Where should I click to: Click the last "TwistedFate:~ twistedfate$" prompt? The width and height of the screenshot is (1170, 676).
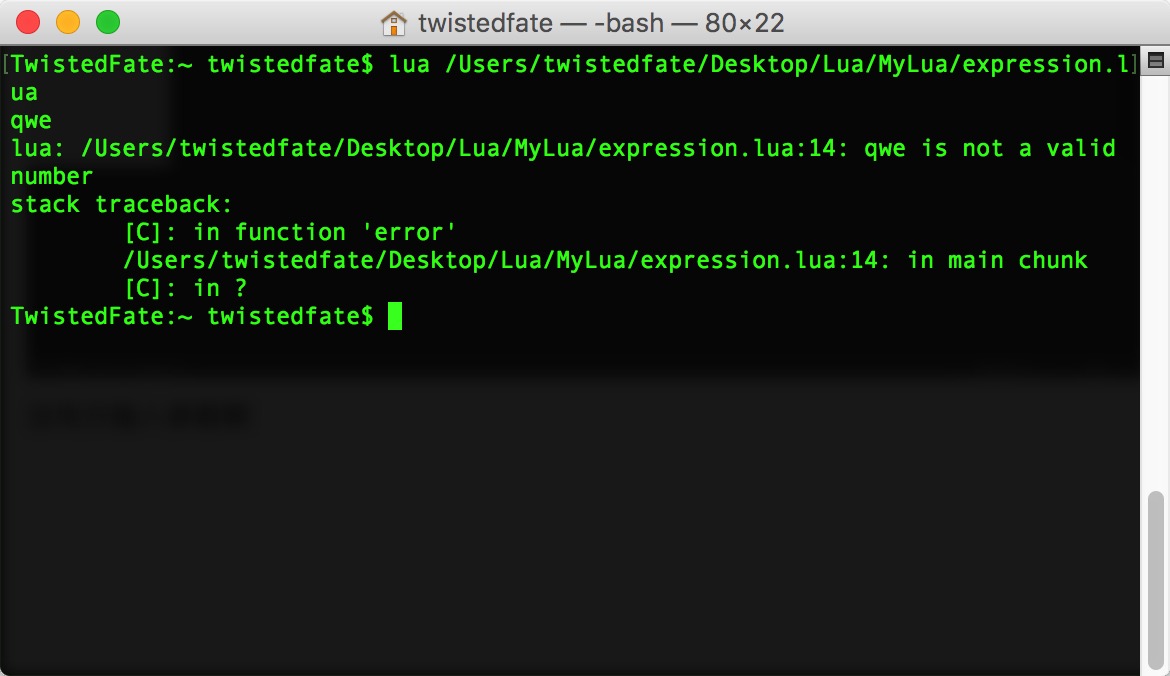tap(191, 316)
